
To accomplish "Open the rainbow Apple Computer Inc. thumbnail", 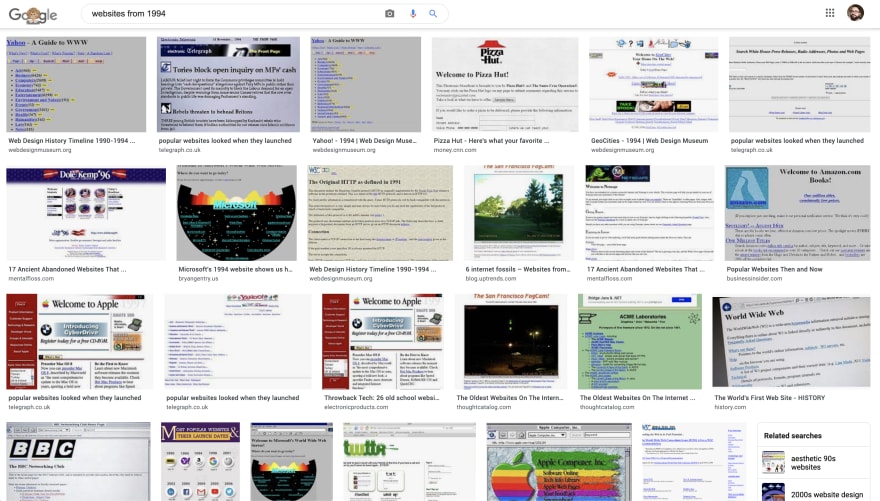I will (x=559, y=462).
